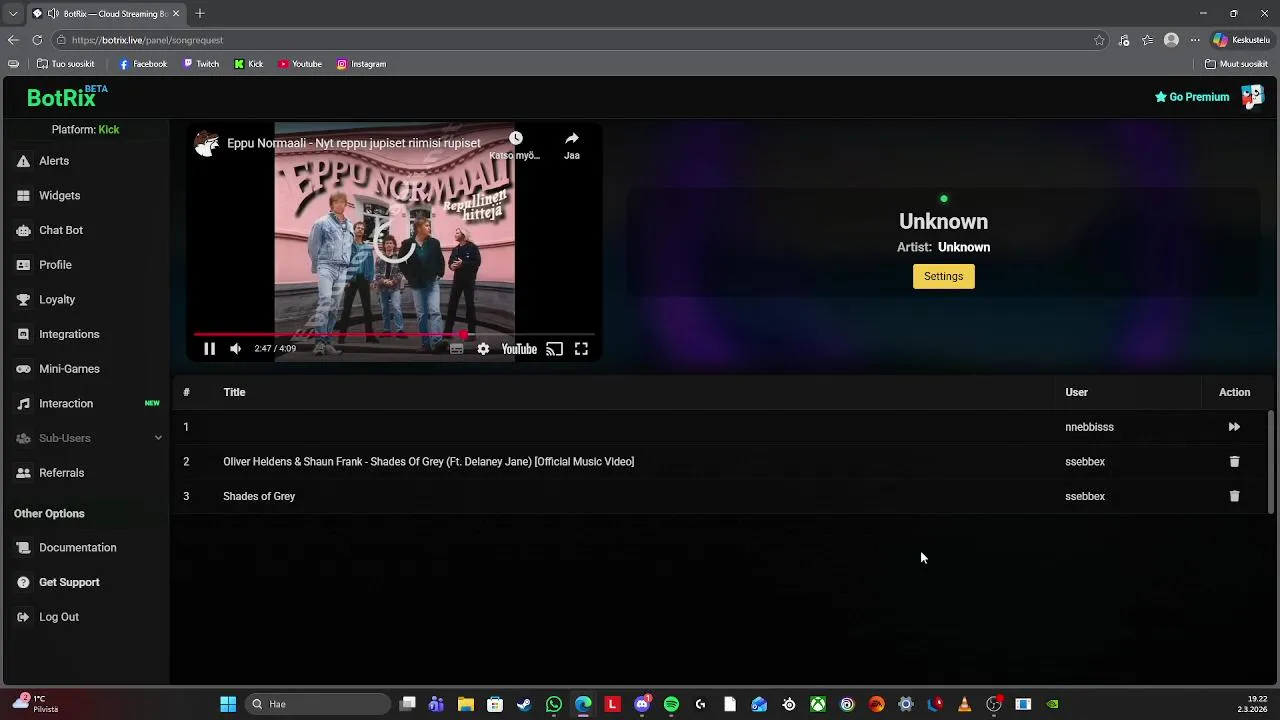
Task: Open the tab search dropdown
Action: click(x=12, y=13)
